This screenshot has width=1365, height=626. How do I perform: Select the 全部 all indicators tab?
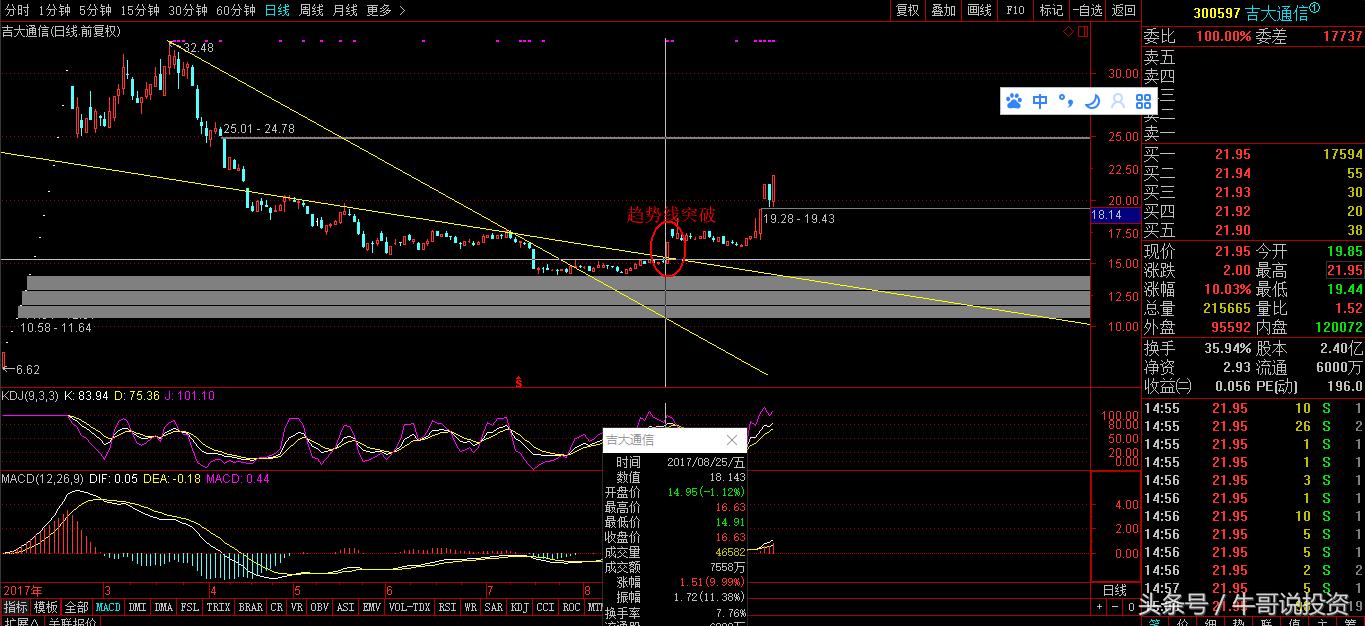[77, 607]
